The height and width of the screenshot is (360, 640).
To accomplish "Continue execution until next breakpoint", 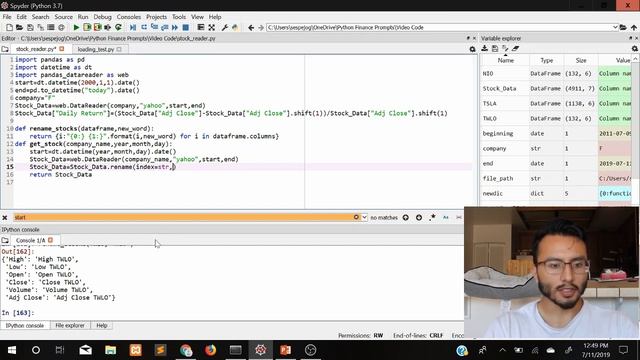I will [x=175, y=27].
